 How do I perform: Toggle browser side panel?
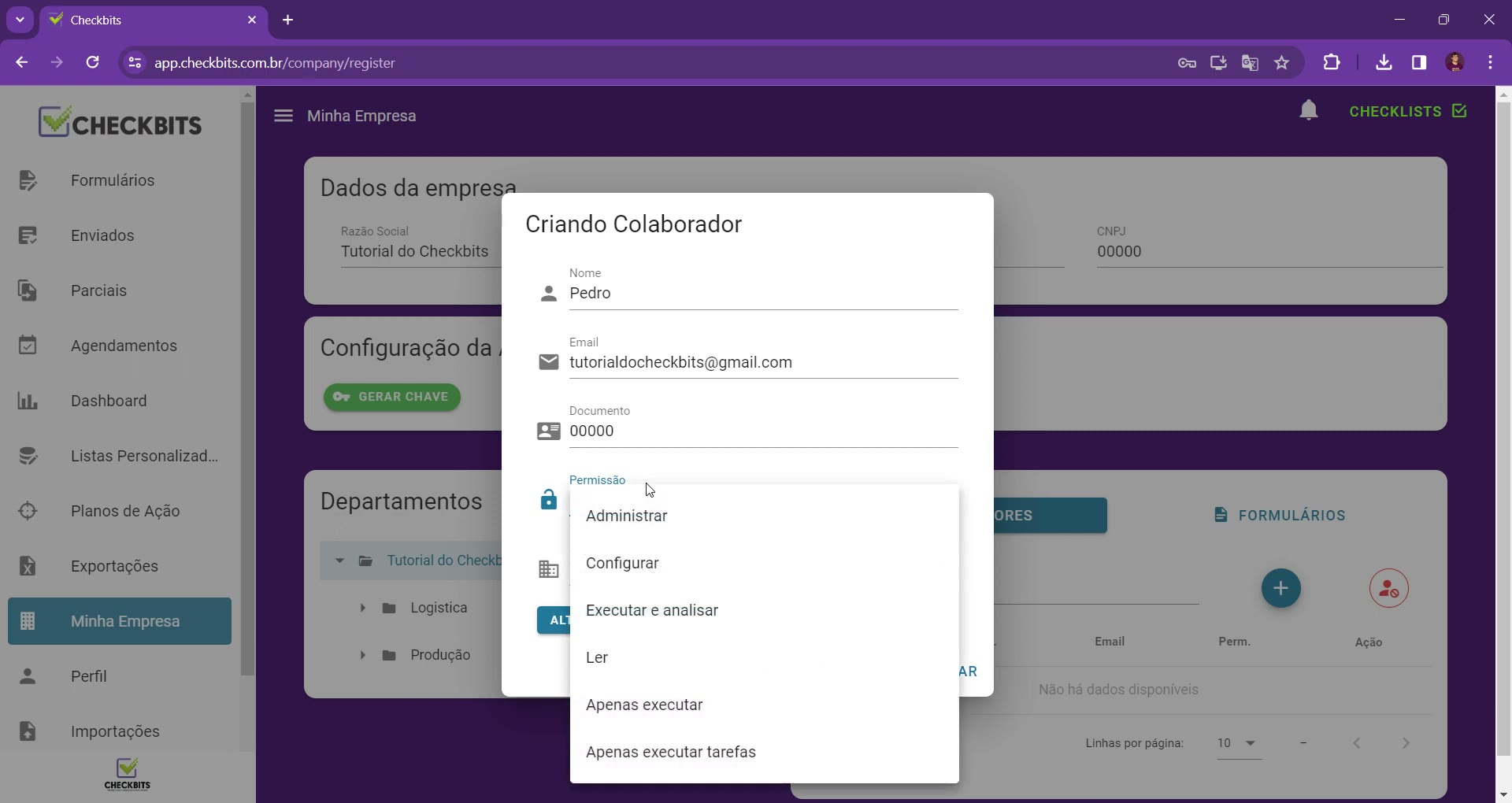point(1419,62)
